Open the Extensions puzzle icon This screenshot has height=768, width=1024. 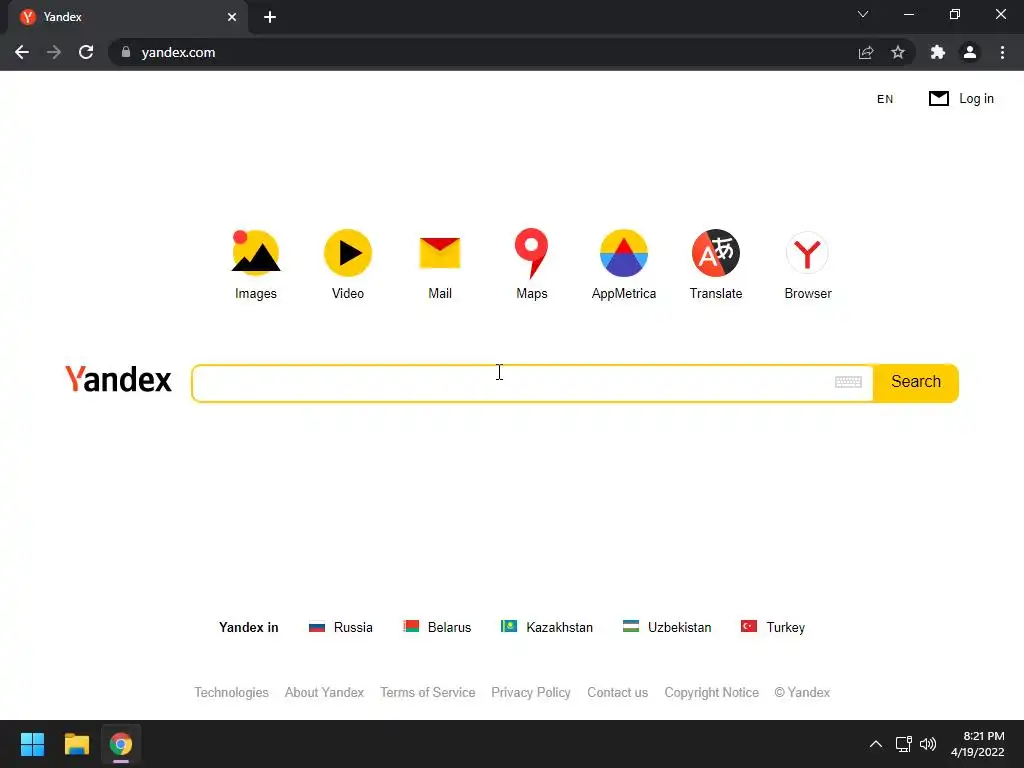pyautogui.click(x=938, y=52)
